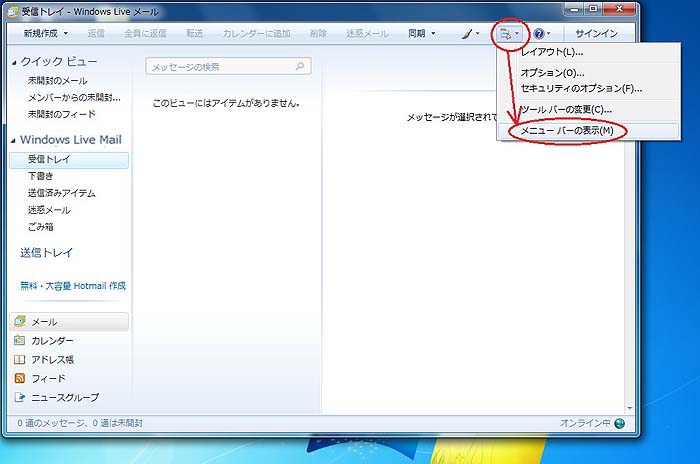
Task: Click the 無料・大容量 Hotmail 作成 link
Action: (x=73, y=286)
